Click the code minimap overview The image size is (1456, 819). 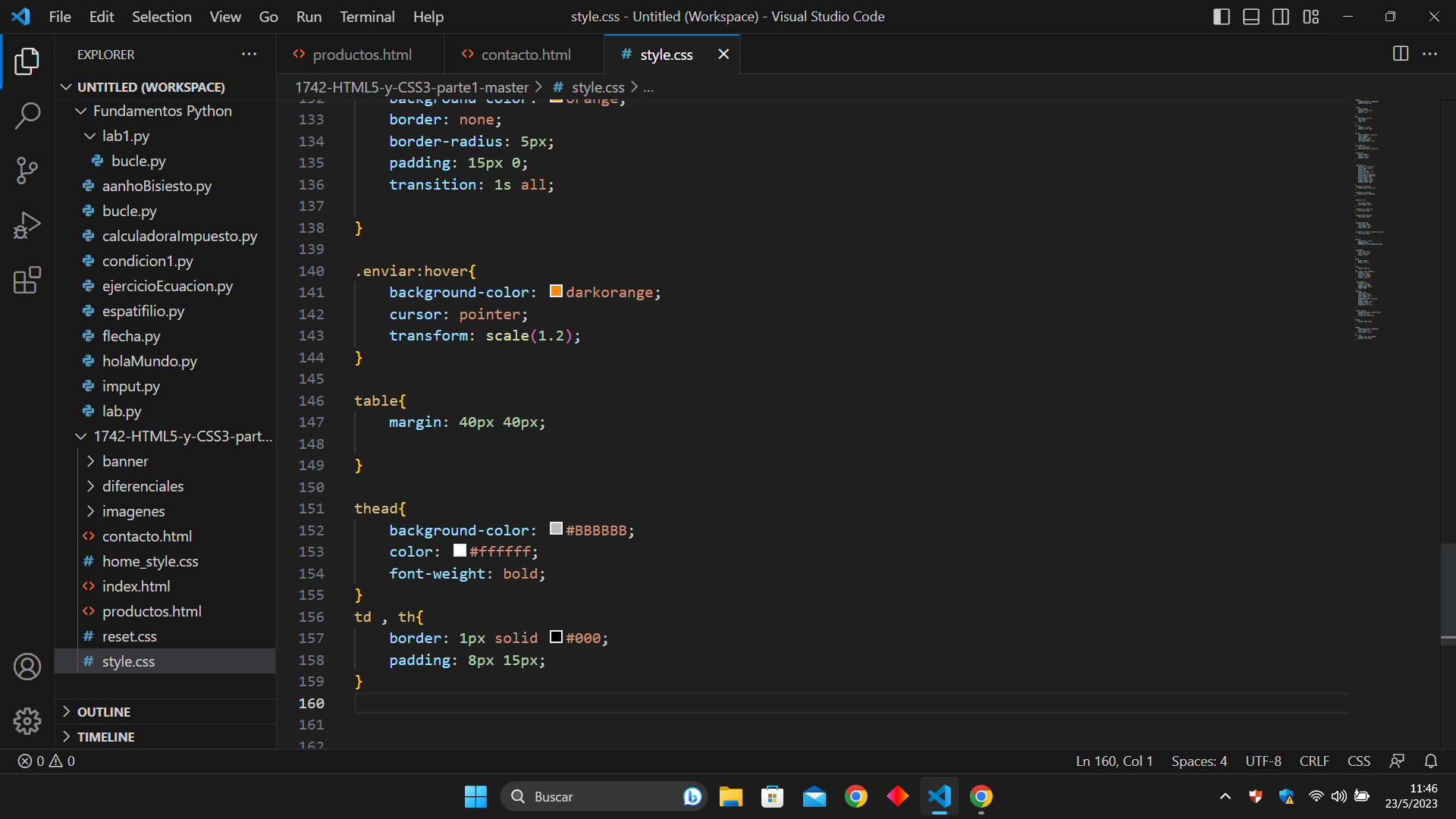[1369, 220]
